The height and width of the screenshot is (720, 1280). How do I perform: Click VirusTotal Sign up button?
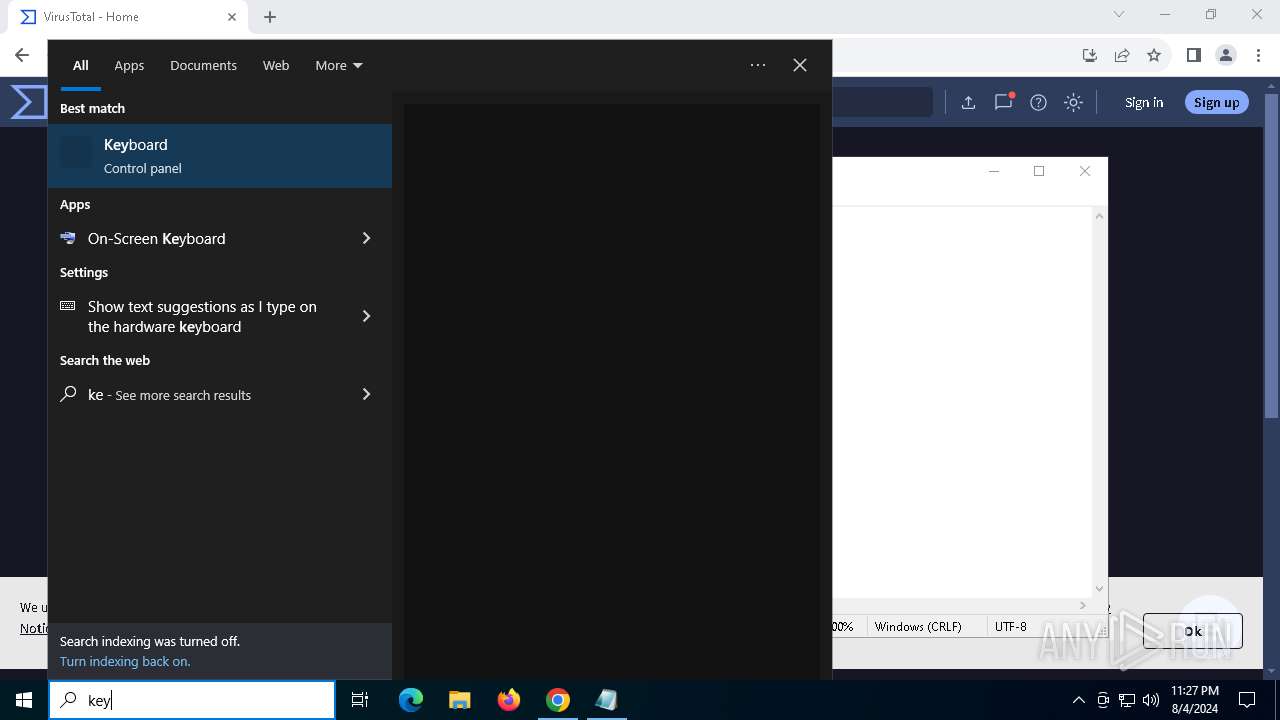(x=1216, y=102)
